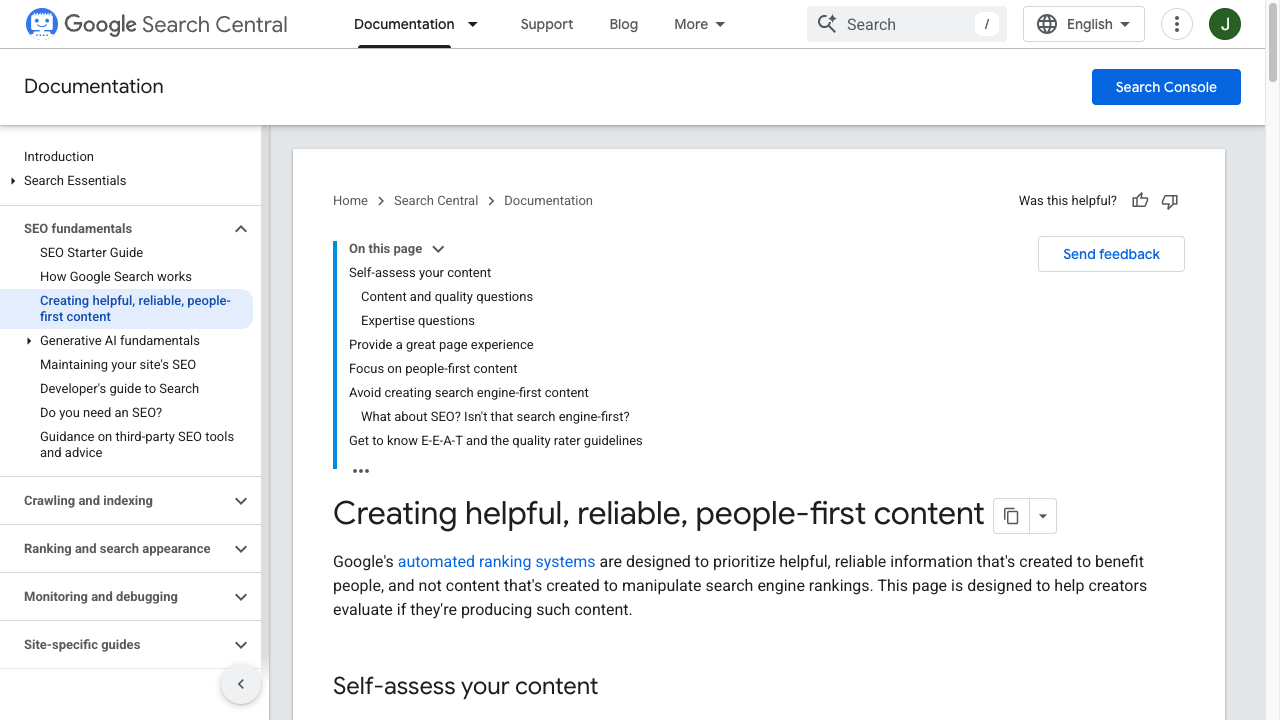Go to the Blog tab
The image size is (1280, 720).
(624, 24)
